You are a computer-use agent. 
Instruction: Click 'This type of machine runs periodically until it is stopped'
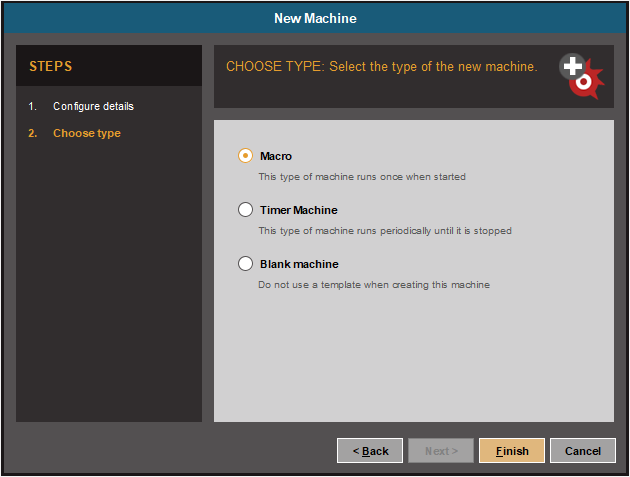(x=385, y=231)
